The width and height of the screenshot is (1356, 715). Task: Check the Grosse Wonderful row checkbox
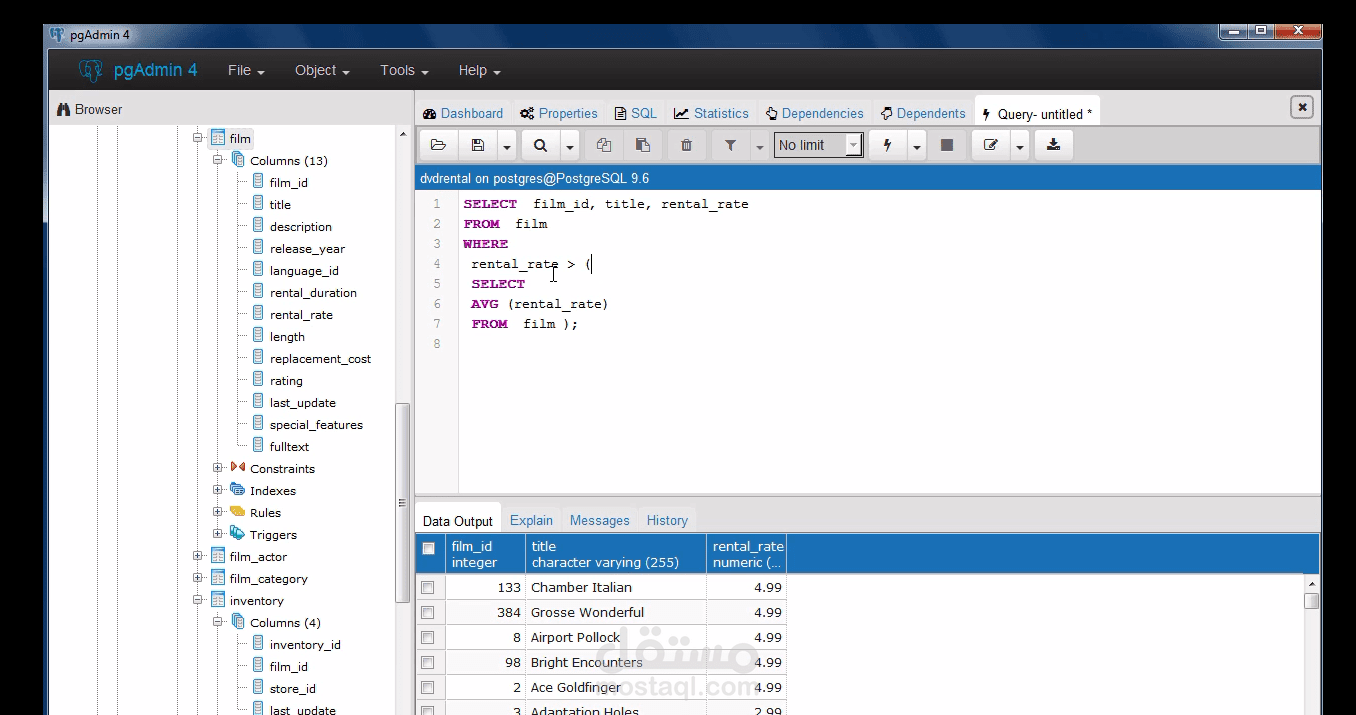point(428,612)
